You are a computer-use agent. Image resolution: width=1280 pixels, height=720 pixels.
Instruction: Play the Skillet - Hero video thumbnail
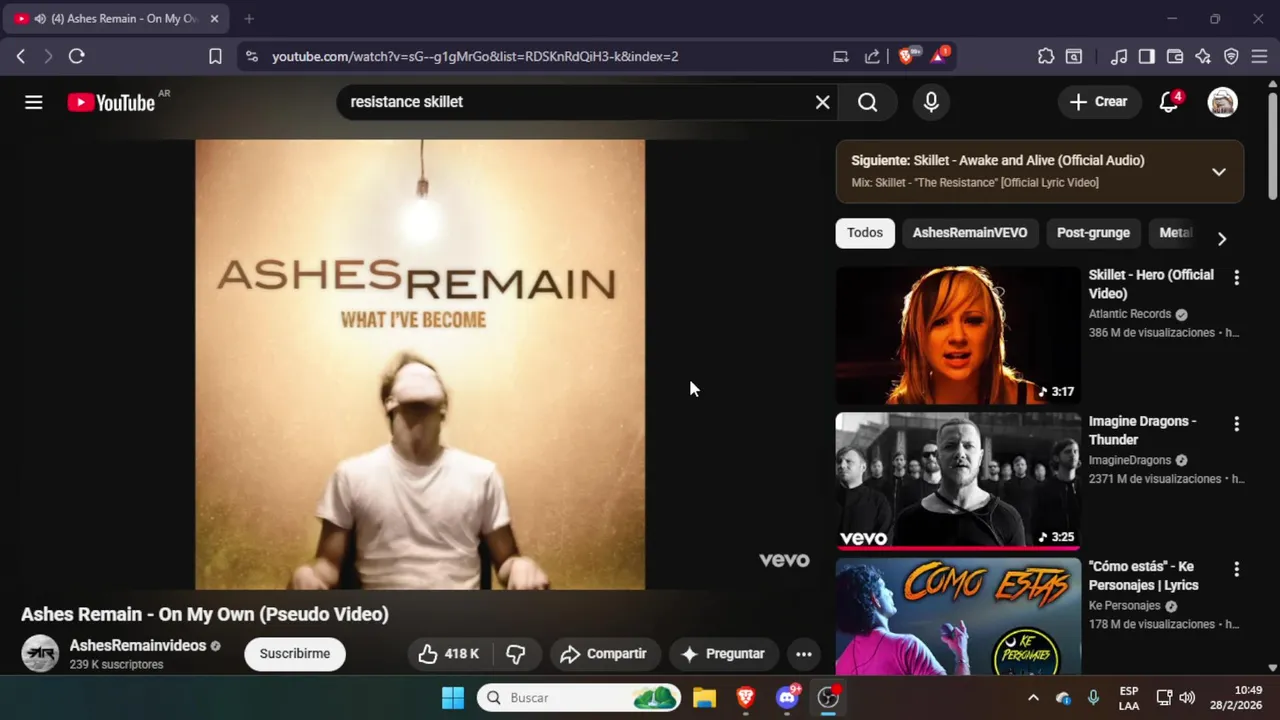pyautogui.click(x=958, y=335)
